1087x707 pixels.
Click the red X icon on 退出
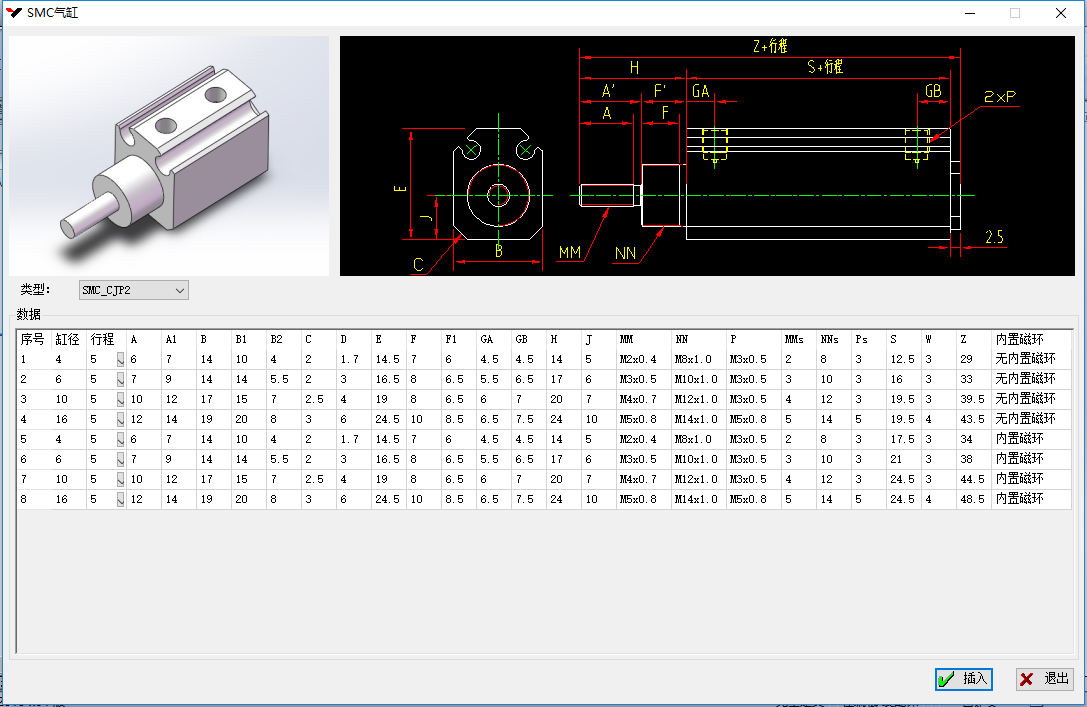[1027, 679]
